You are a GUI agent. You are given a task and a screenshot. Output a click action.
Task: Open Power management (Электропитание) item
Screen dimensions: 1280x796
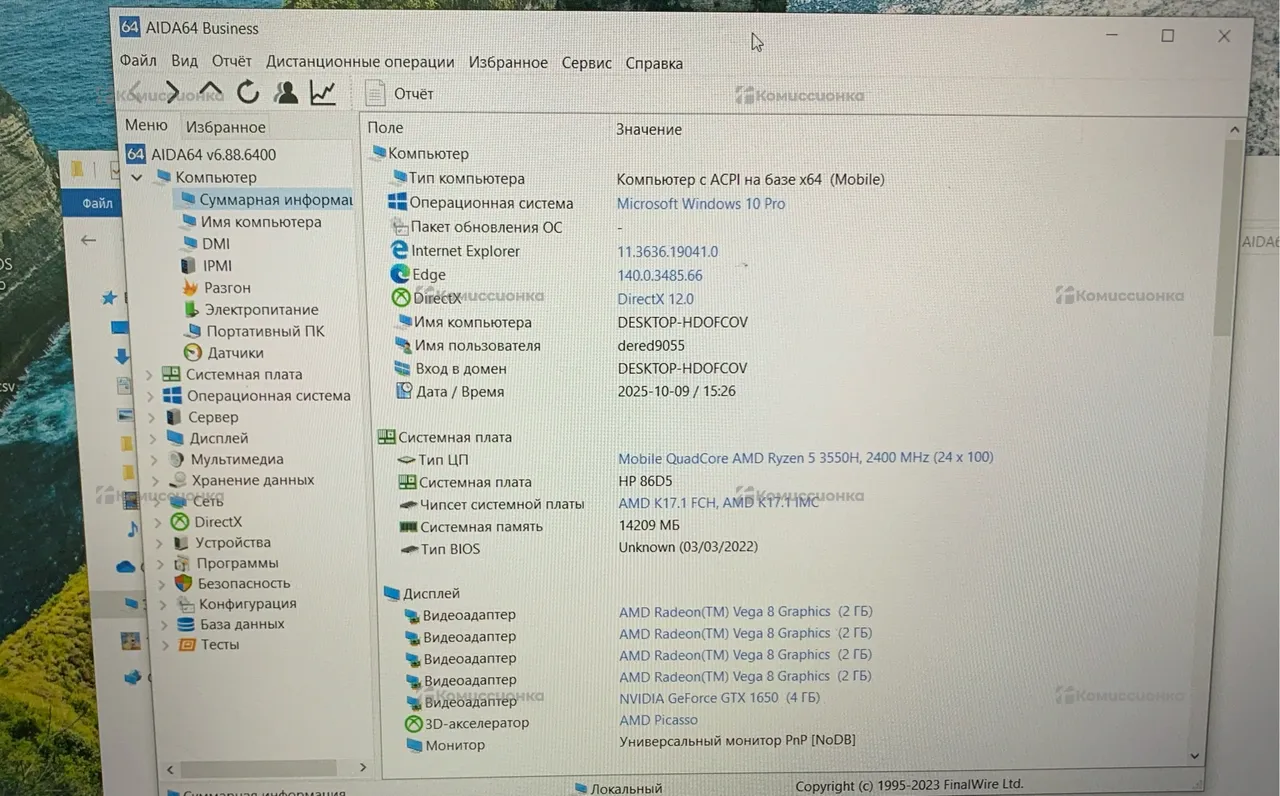(261, 310)
